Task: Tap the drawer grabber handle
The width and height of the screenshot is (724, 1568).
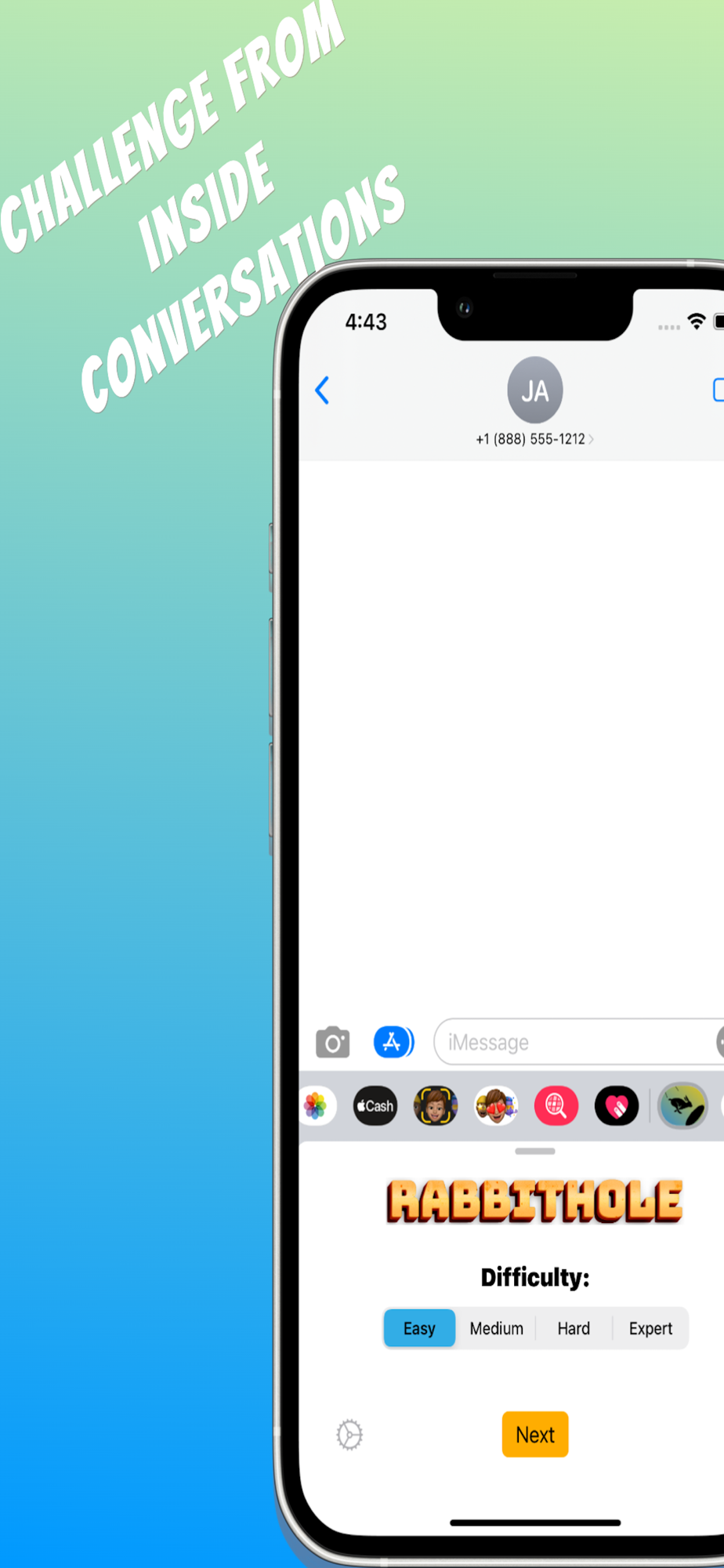Action: [535, 1151]
